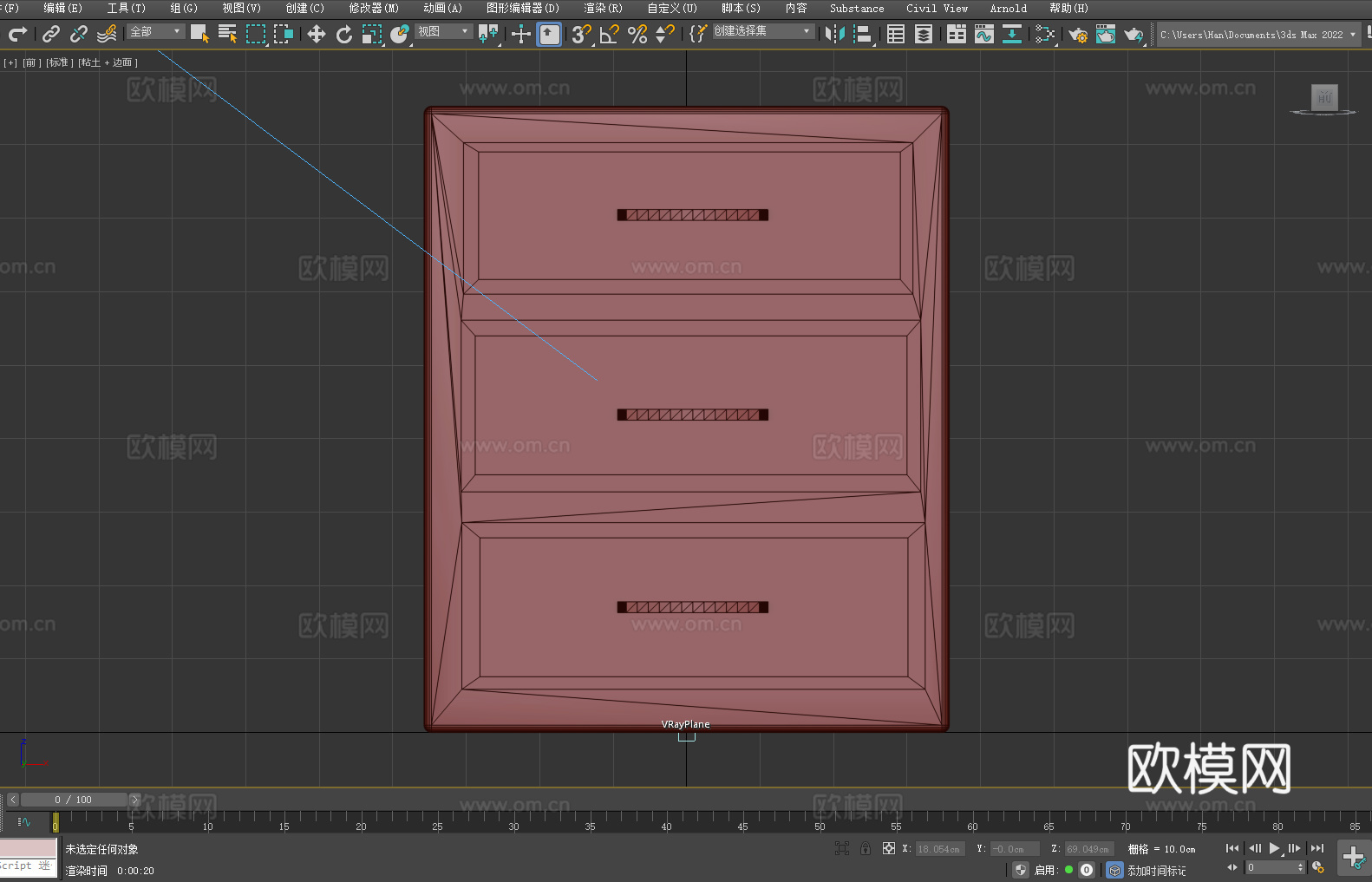Open the 工具(T) menu
Viewport: 1372px width, 882px height.
[127, 8]
